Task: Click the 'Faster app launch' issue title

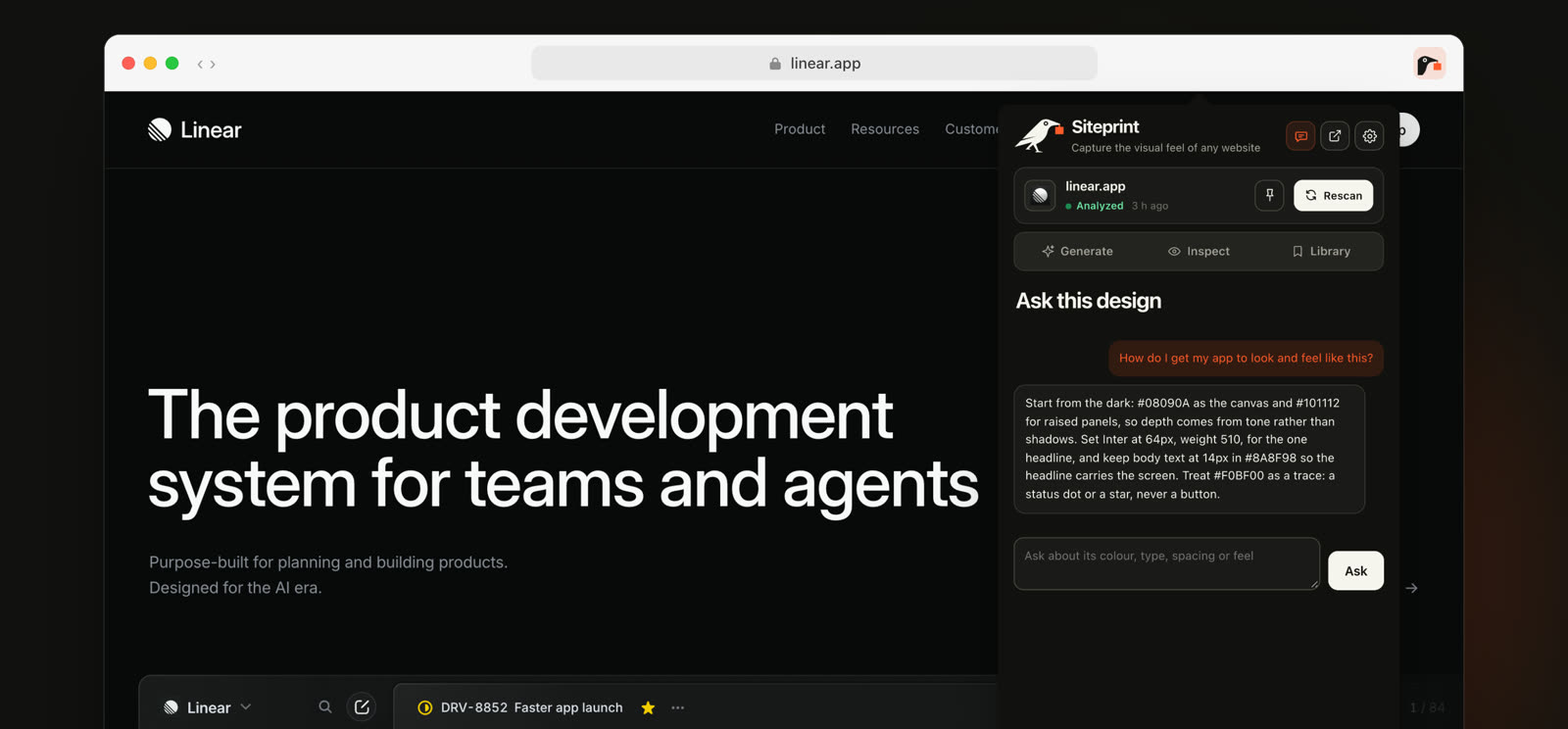Action: click(568, 707)
